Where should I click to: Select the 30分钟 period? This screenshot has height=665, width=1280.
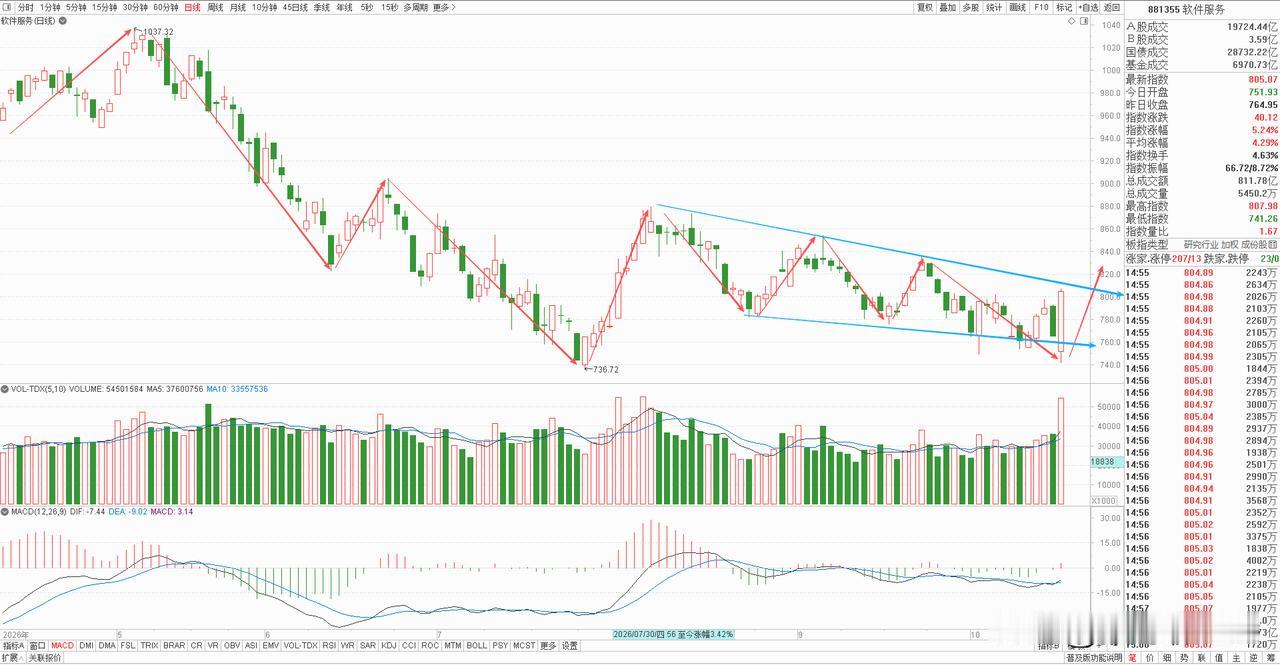pos(135,7)
